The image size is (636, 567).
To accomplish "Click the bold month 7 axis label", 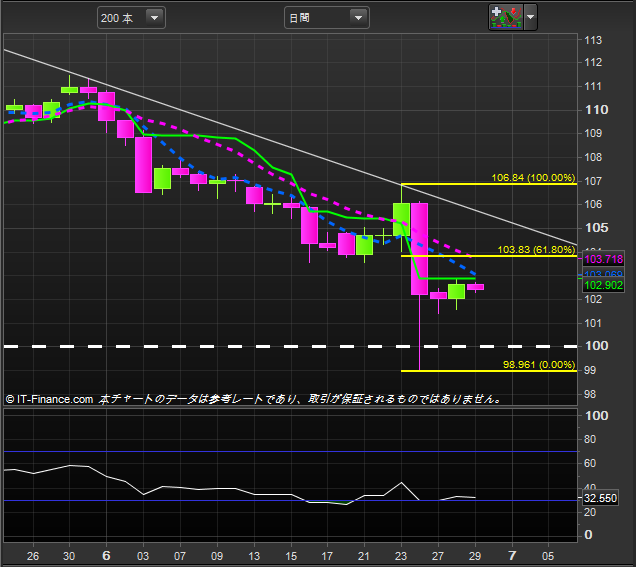I will [x=512, y=556].
